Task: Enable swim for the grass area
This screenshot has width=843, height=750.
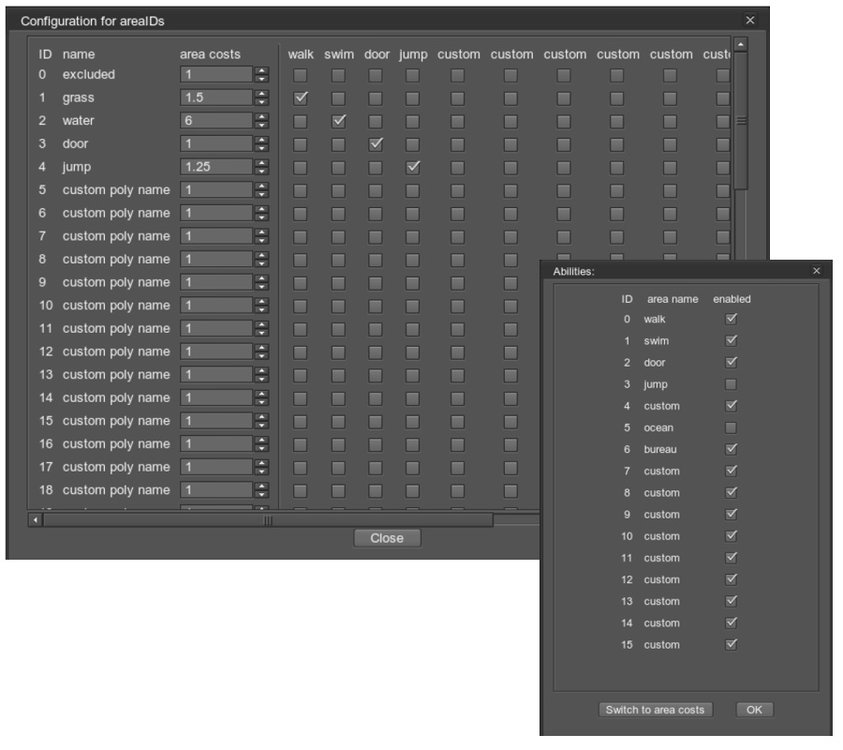Action: [x=339, y=97]
